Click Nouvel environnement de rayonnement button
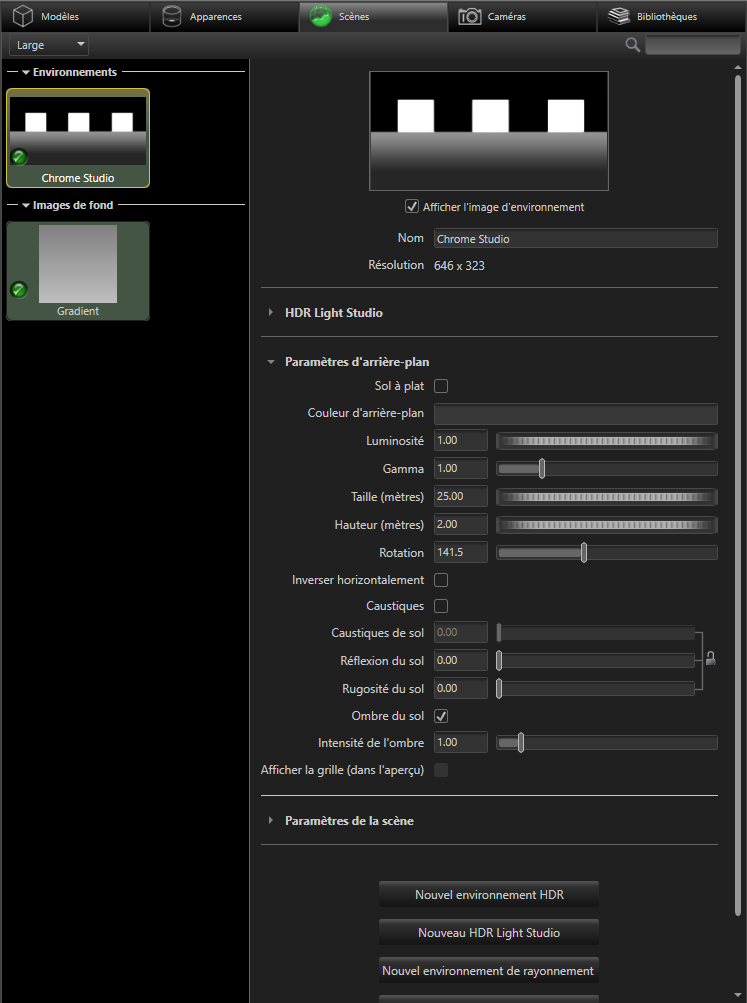747x1003 pixels. 489,970
